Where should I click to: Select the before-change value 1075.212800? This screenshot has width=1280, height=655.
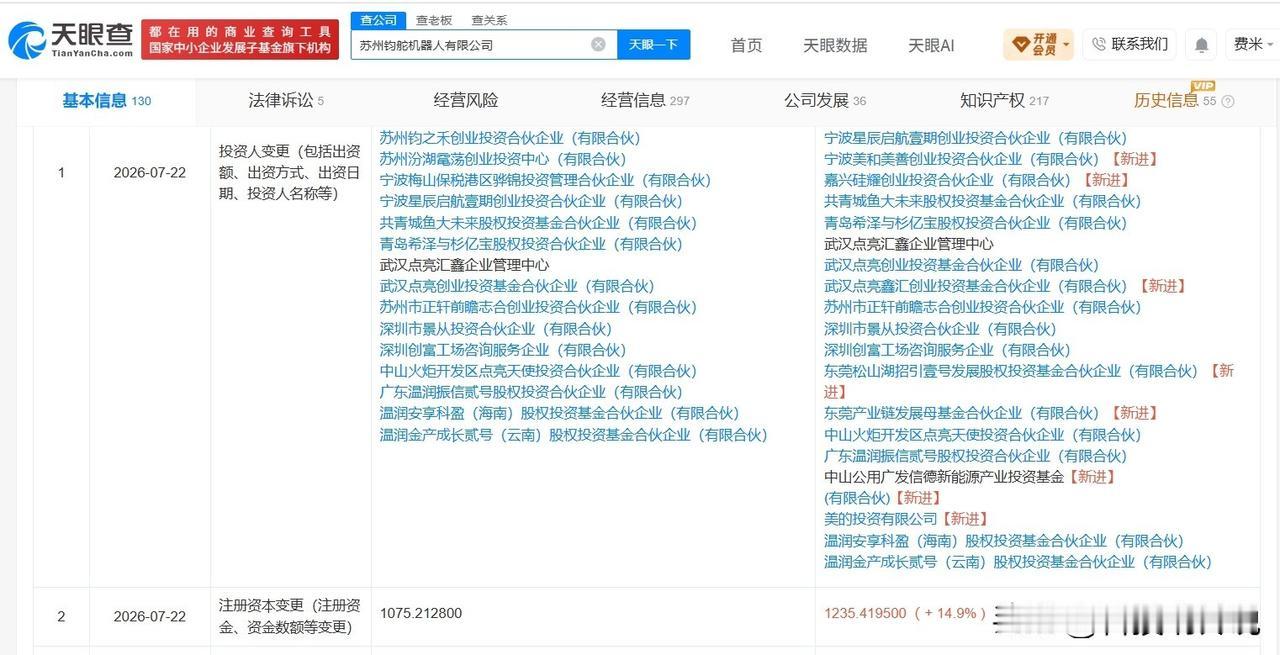click(x=421, y=613)
